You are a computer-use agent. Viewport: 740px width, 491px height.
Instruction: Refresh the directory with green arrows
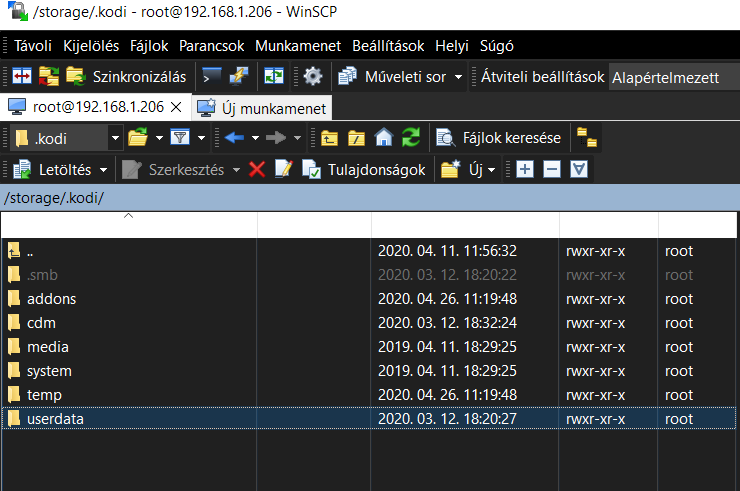coord(411,138)
